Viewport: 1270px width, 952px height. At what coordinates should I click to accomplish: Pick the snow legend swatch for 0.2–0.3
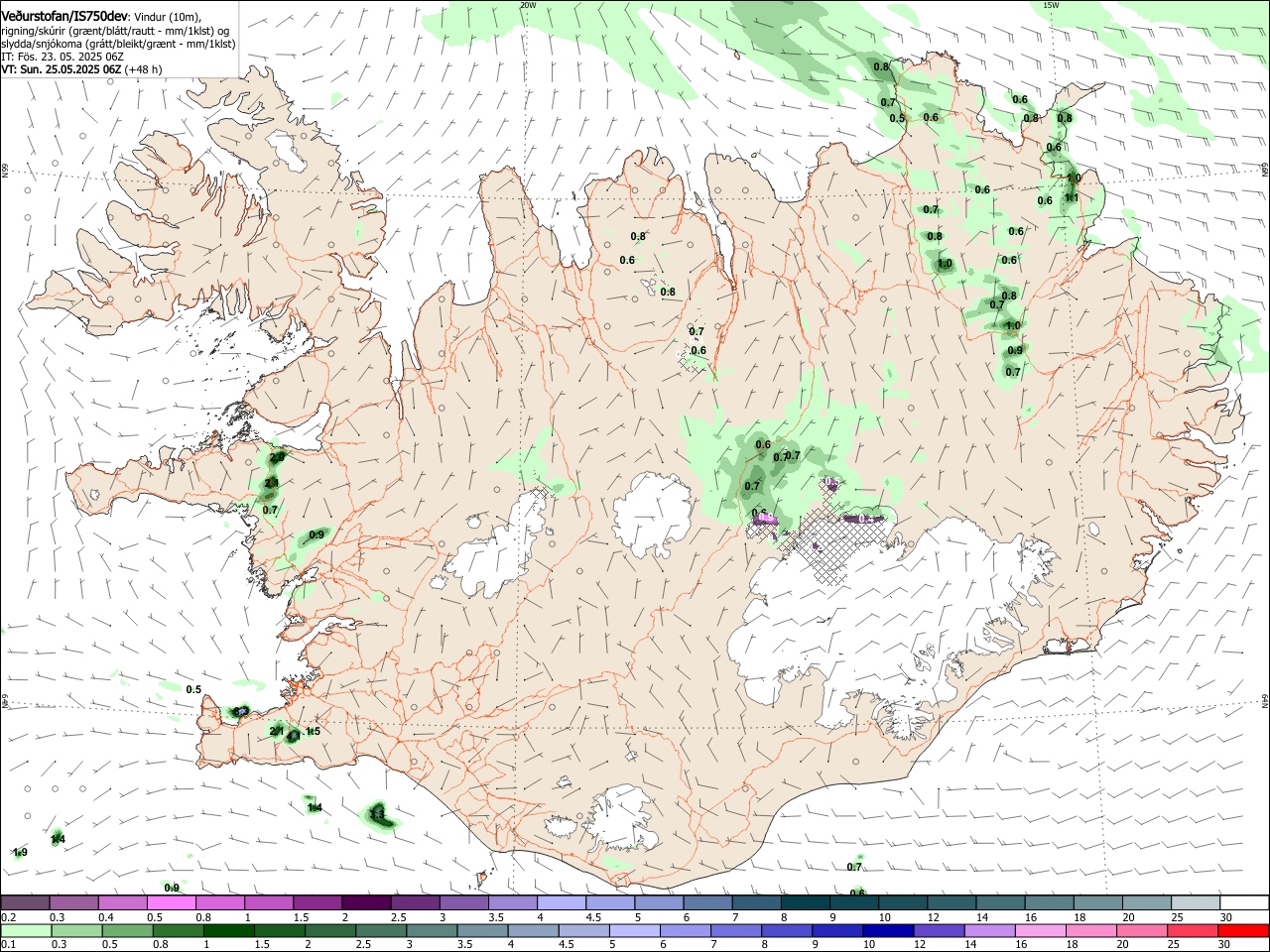25,902
